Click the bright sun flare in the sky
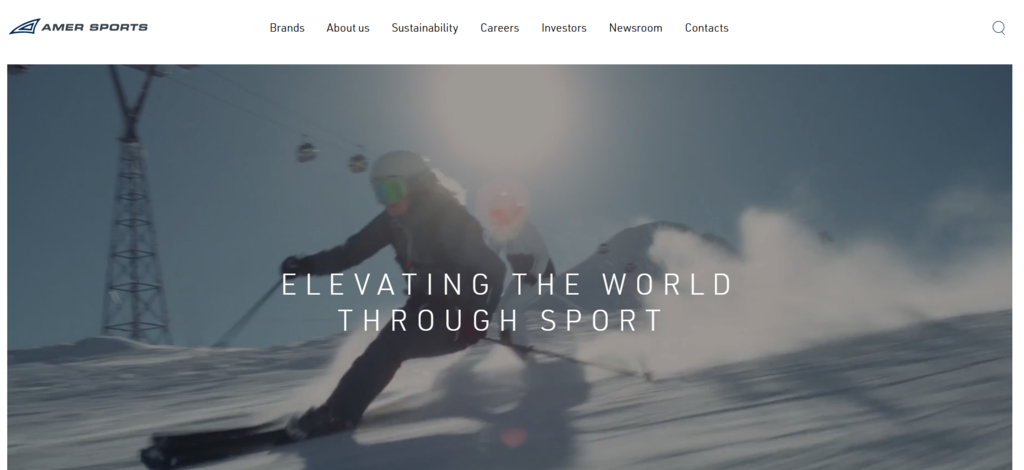 (x=503, y=111)
